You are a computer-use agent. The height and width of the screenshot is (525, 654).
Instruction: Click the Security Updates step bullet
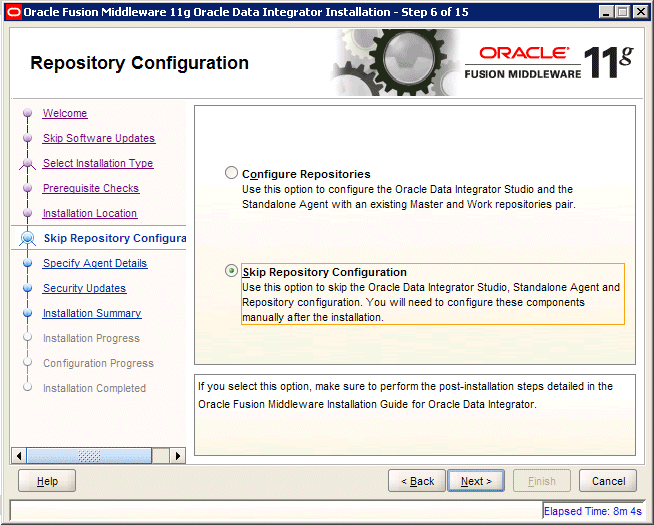pyautogui.click(x=28, y=288)
